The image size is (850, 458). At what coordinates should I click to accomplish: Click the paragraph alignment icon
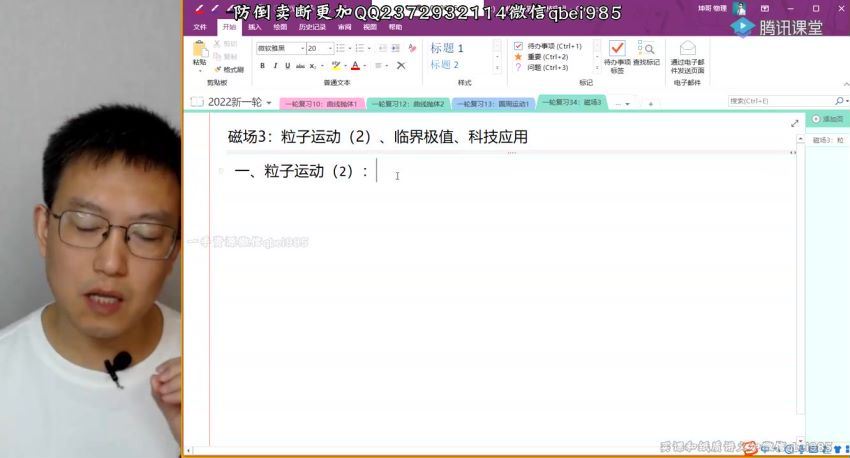point(378,66)
